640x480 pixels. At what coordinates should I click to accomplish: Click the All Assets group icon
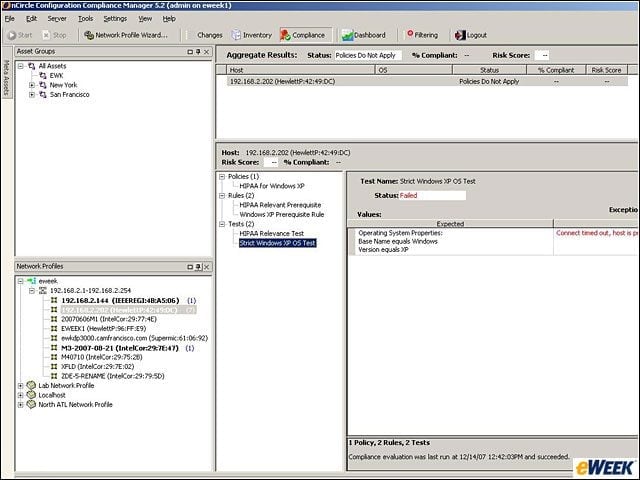tap(31, 66)
